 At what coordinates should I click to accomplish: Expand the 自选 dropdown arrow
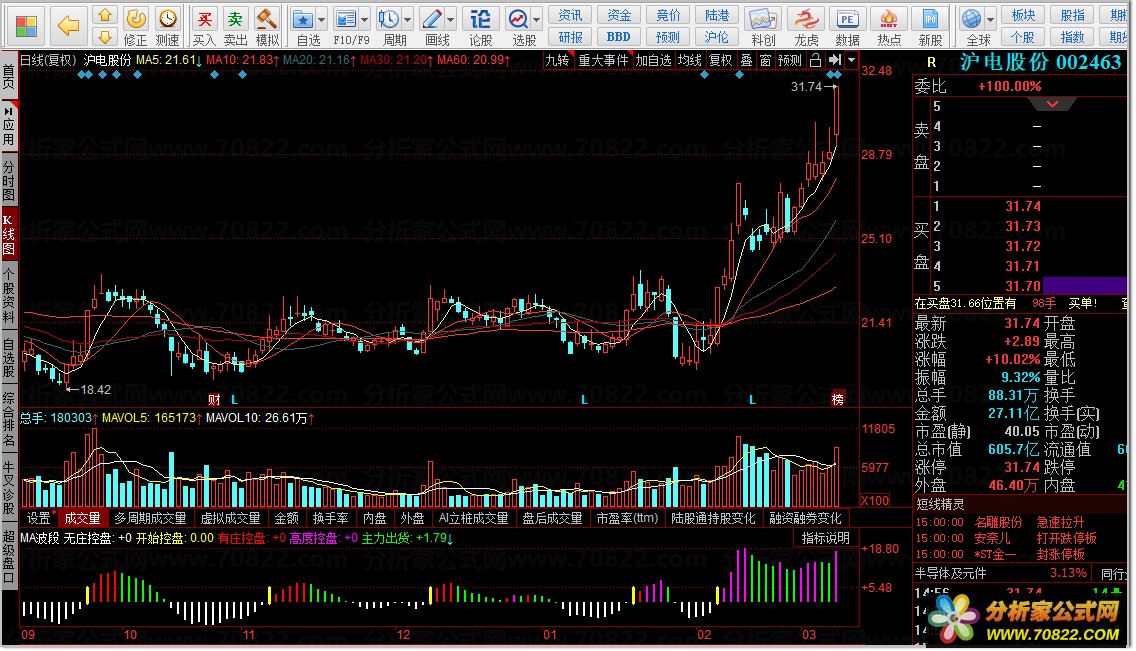(x=322, y=20)
